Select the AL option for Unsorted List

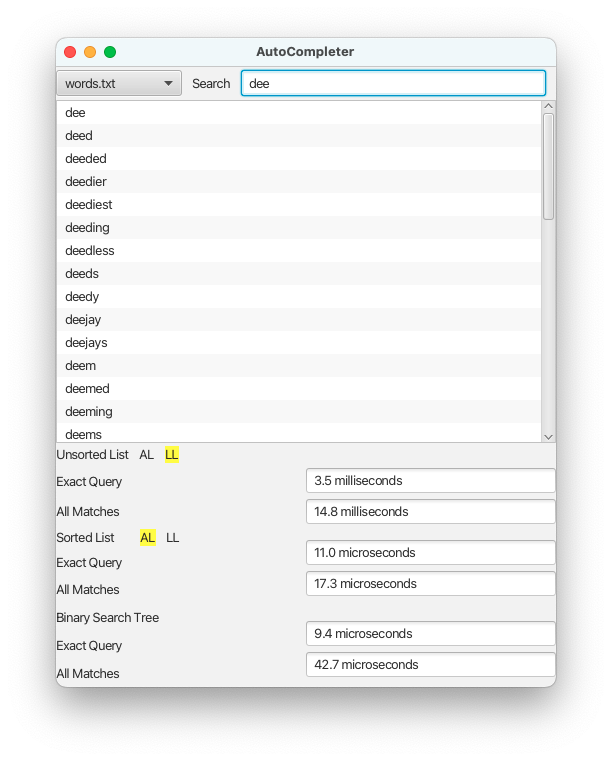coord(147,455)
